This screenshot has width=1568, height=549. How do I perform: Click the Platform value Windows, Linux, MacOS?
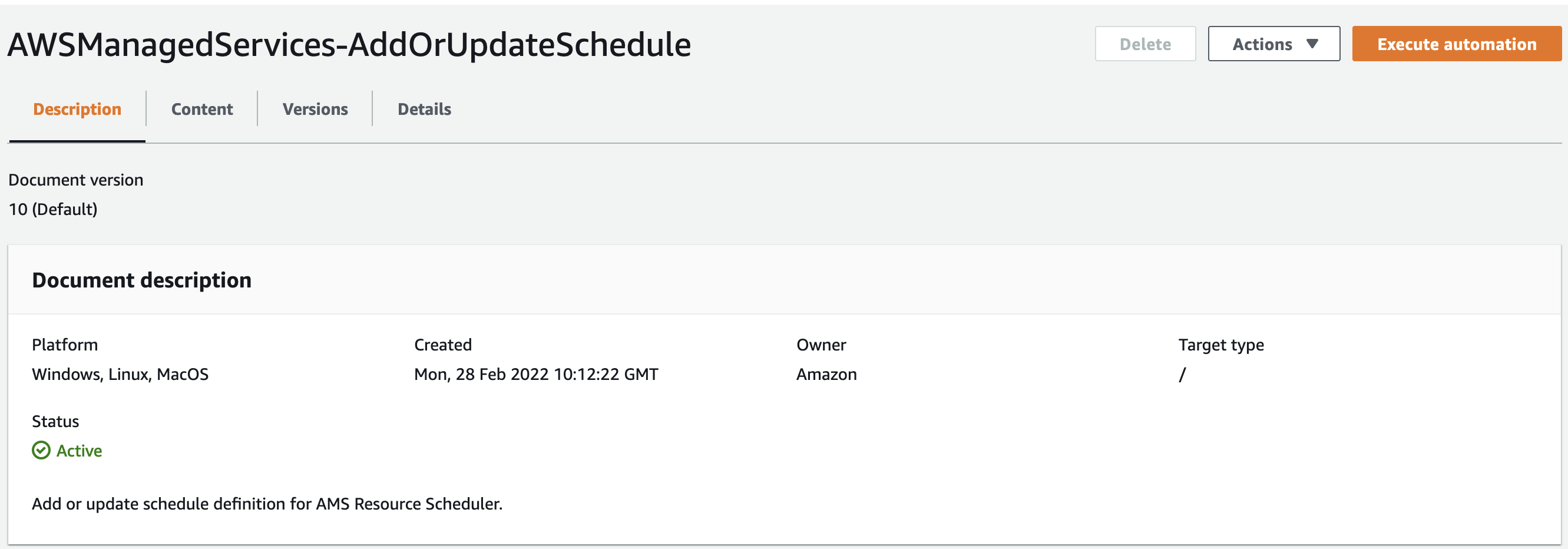point(120,373)
